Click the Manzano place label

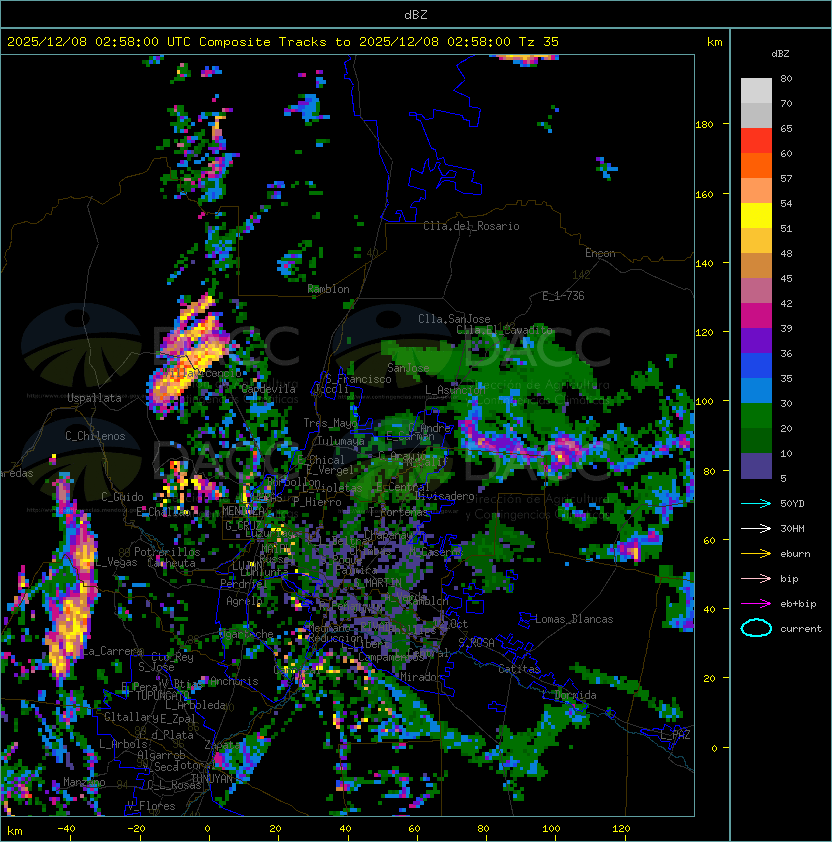pos(84,782)
